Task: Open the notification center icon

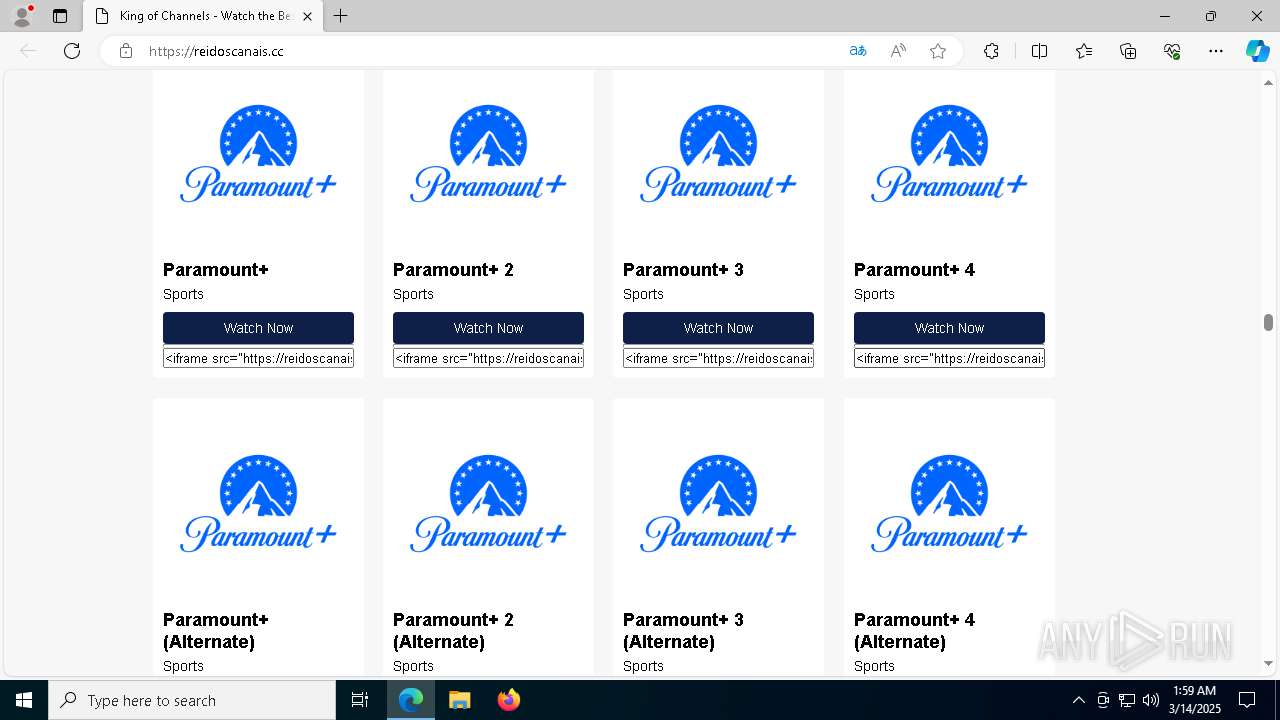Action: click(1247, 700)
